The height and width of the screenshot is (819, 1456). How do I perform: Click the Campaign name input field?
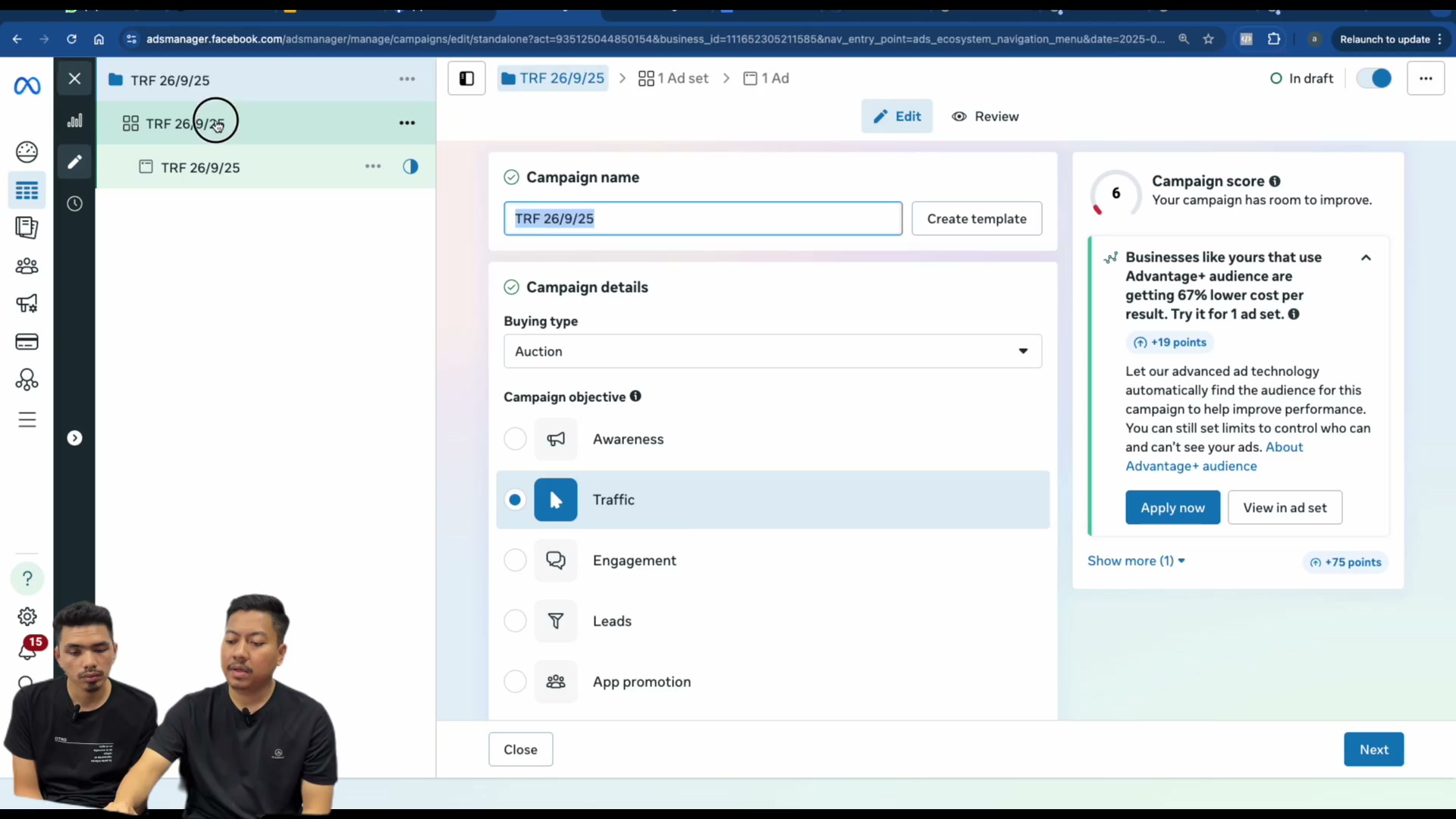(703, 218)
